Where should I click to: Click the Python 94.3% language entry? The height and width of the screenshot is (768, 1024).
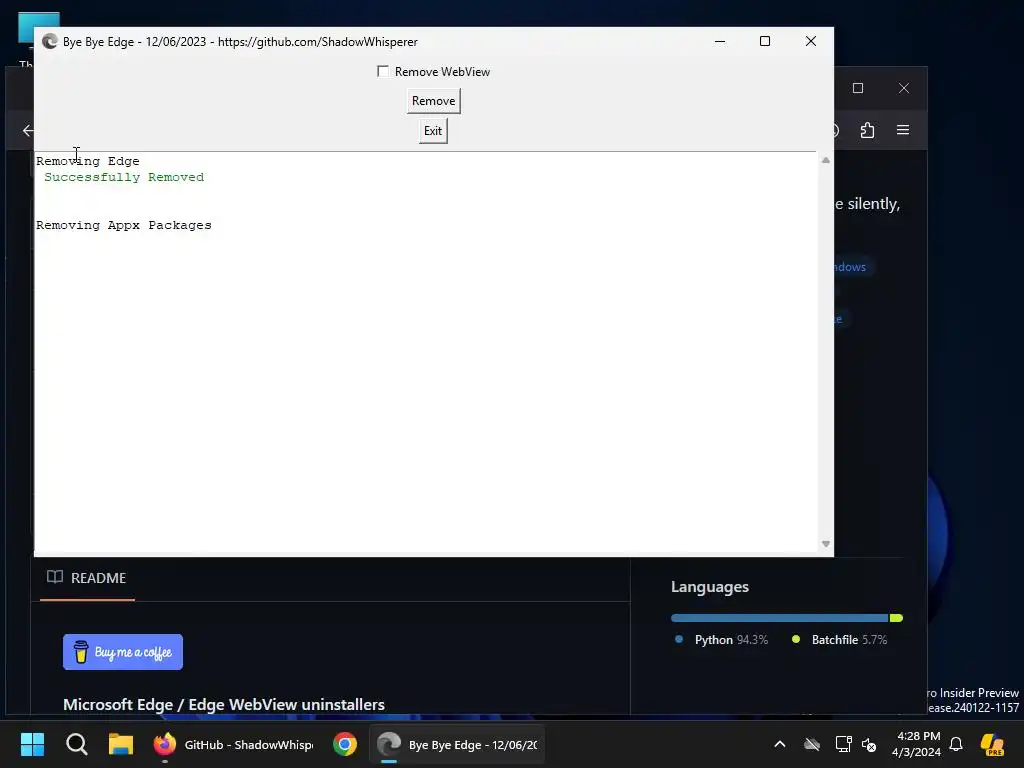722,640
